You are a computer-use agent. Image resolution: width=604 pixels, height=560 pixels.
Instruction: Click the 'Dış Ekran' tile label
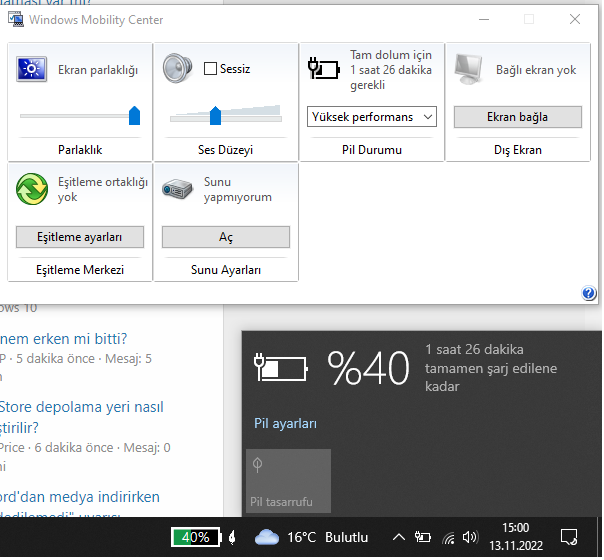click(x=519, y=150)
